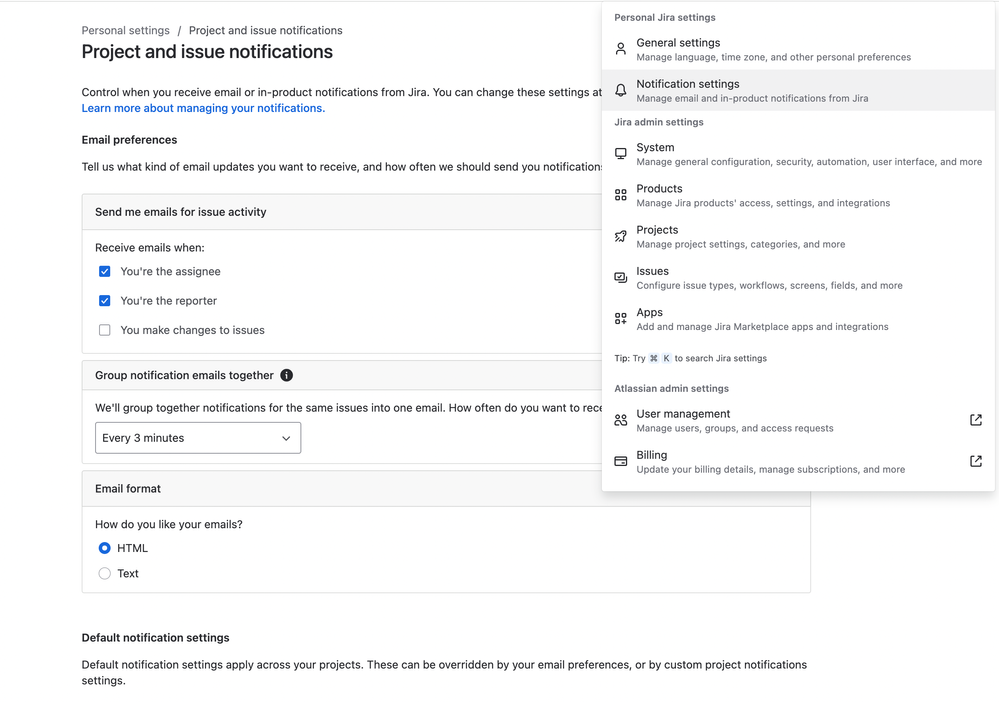The width and height of the screenshot is (999, 702).
Task: Click the System monitor icon
Action: pyautogui.click(x=621, y=154)
